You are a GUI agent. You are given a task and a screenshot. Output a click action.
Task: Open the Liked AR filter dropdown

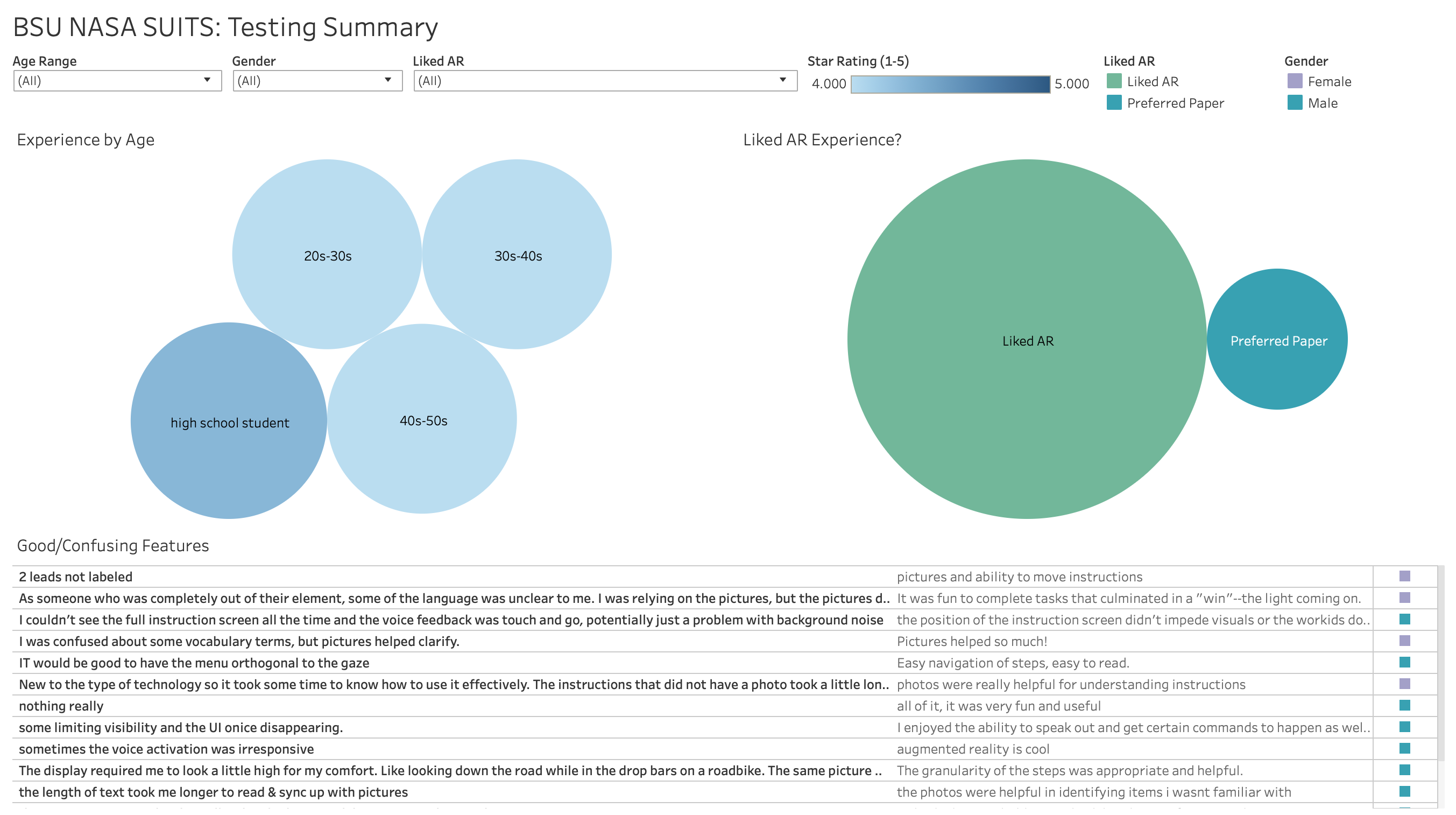[605, 81]
